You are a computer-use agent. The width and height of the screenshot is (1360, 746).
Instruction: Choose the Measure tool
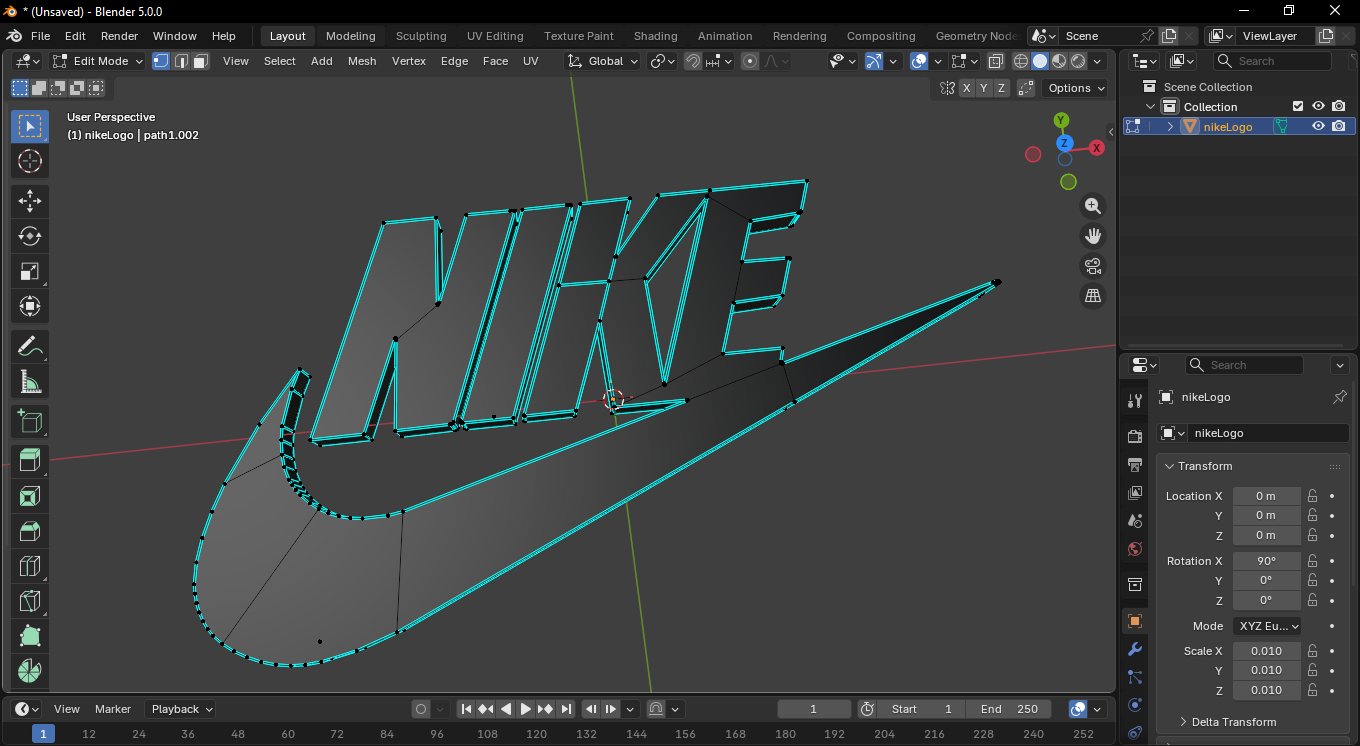[29, 382]
